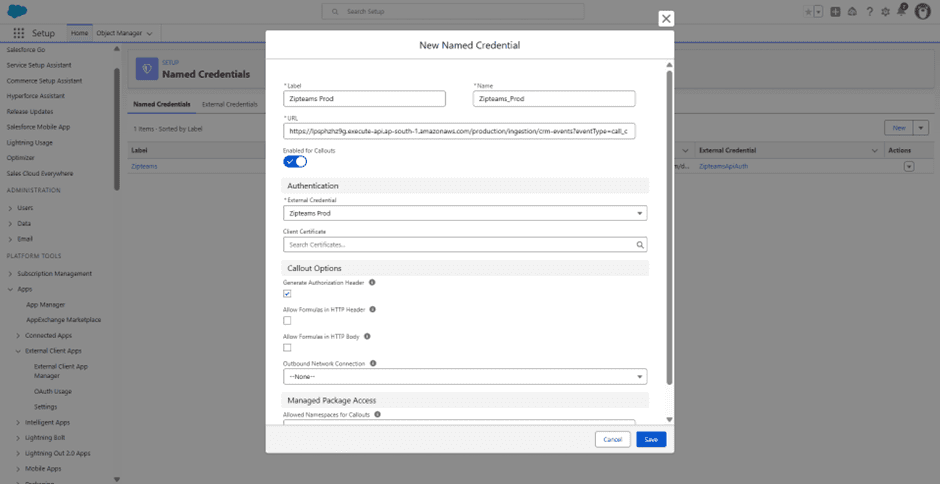Close the New Named Credential dialog
Screen dimensions: 940x484
665,19
